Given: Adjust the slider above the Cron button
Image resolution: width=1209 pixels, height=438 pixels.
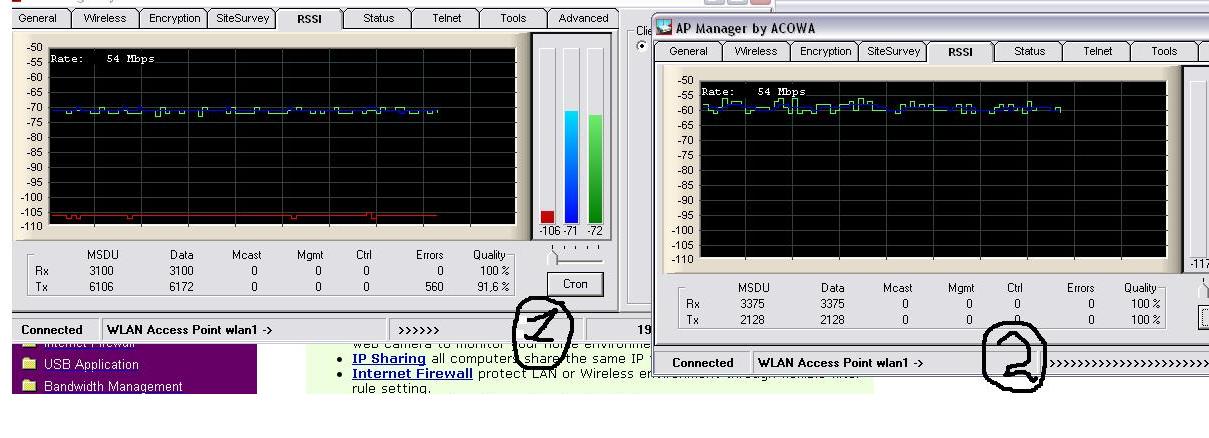Looking at the screenshot, I should click(x=553, y=258).
